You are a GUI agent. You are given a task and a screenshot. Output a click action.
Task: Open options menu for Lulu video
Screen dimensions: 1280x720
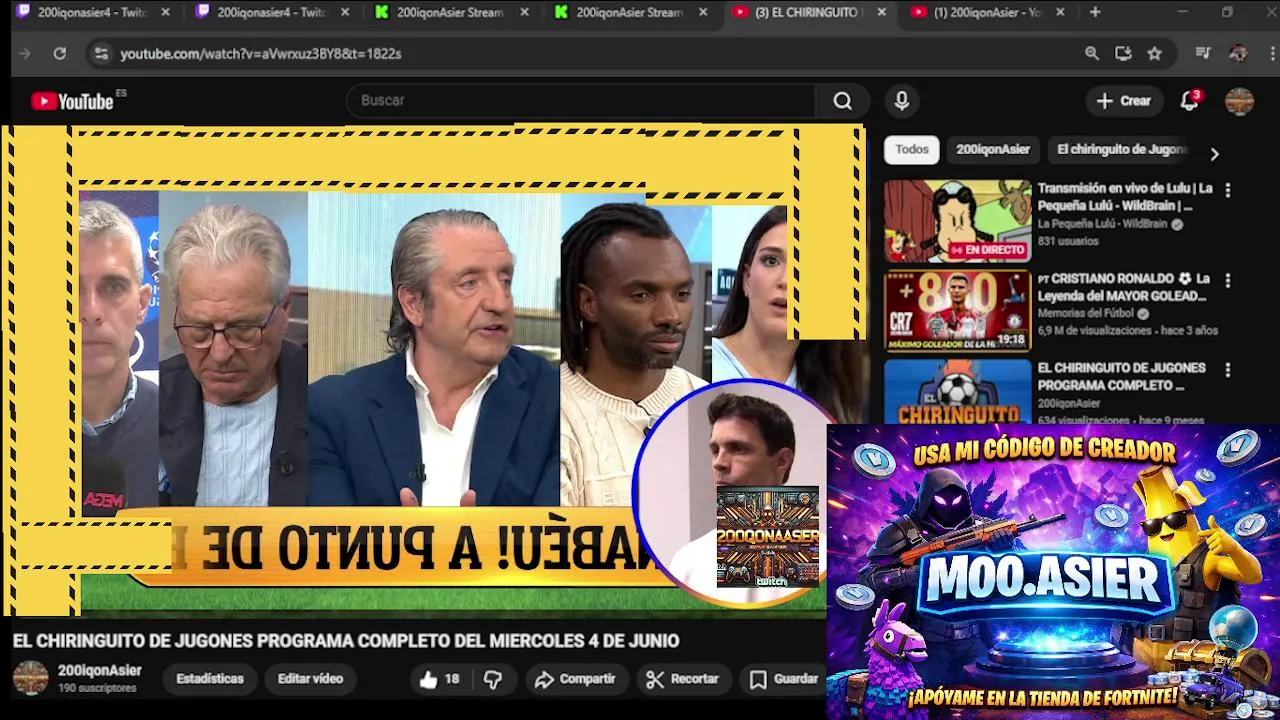point(1228,190)
